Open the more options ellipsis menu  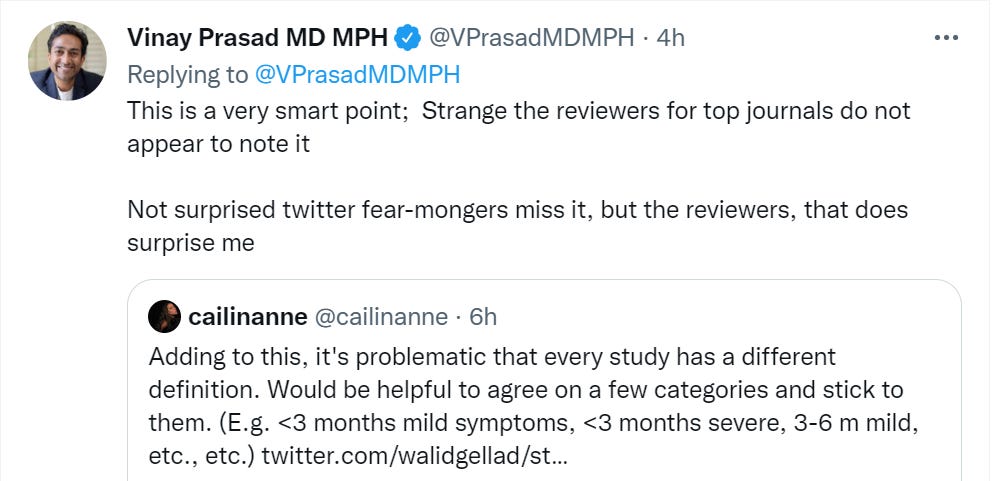[945, 38]
